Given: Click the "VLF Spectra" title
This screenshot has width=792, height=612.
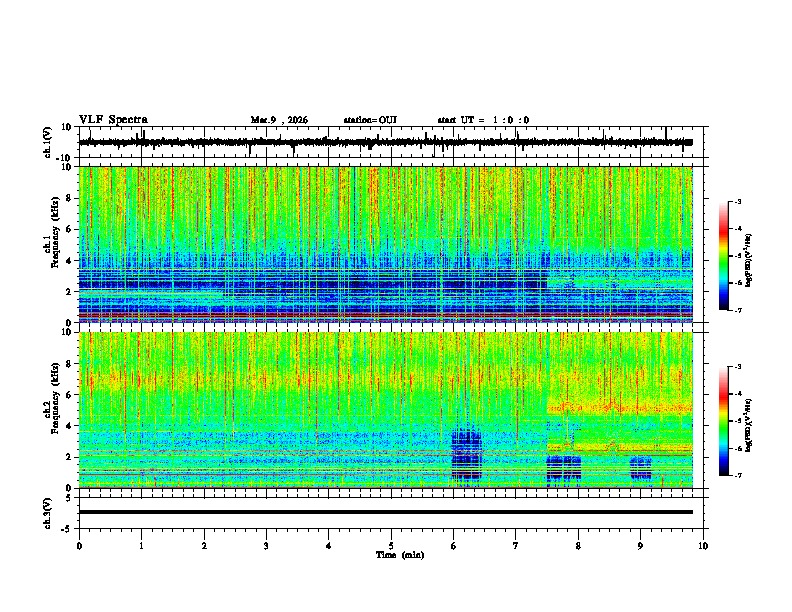Looking at the screenshot, I should point(113,120).
